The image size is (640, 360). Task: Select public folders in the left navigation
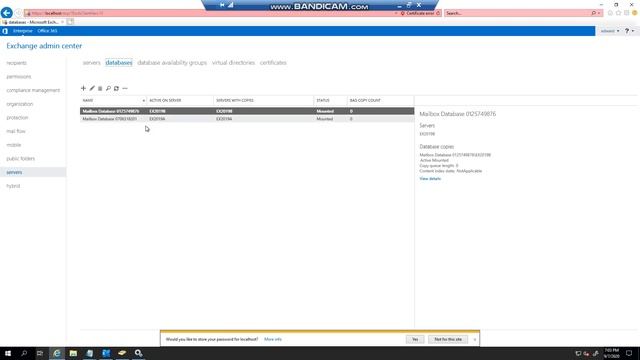coord(20,159)
